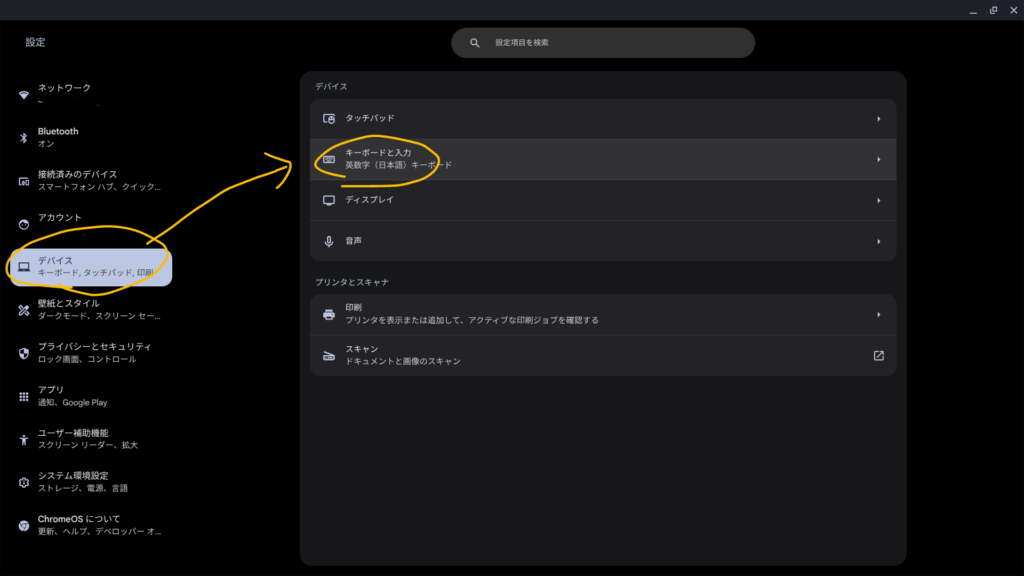This screenshot has height=576, width=1024.
Task: Click the Bluetooth icon in sidebar
Action: [x=24, y=138]
